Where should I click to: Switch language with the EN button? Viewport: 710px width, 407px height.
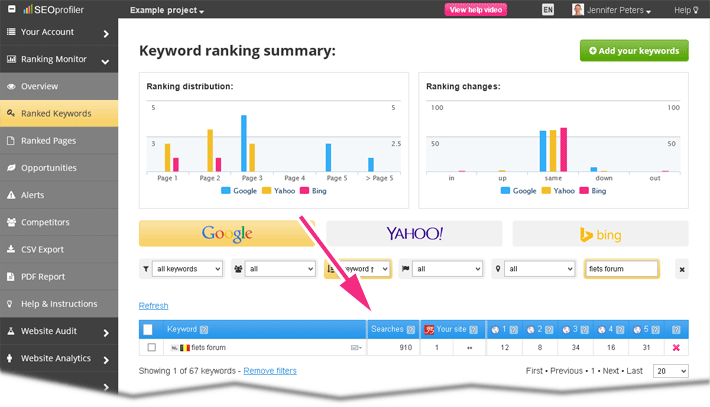[547, 10]
